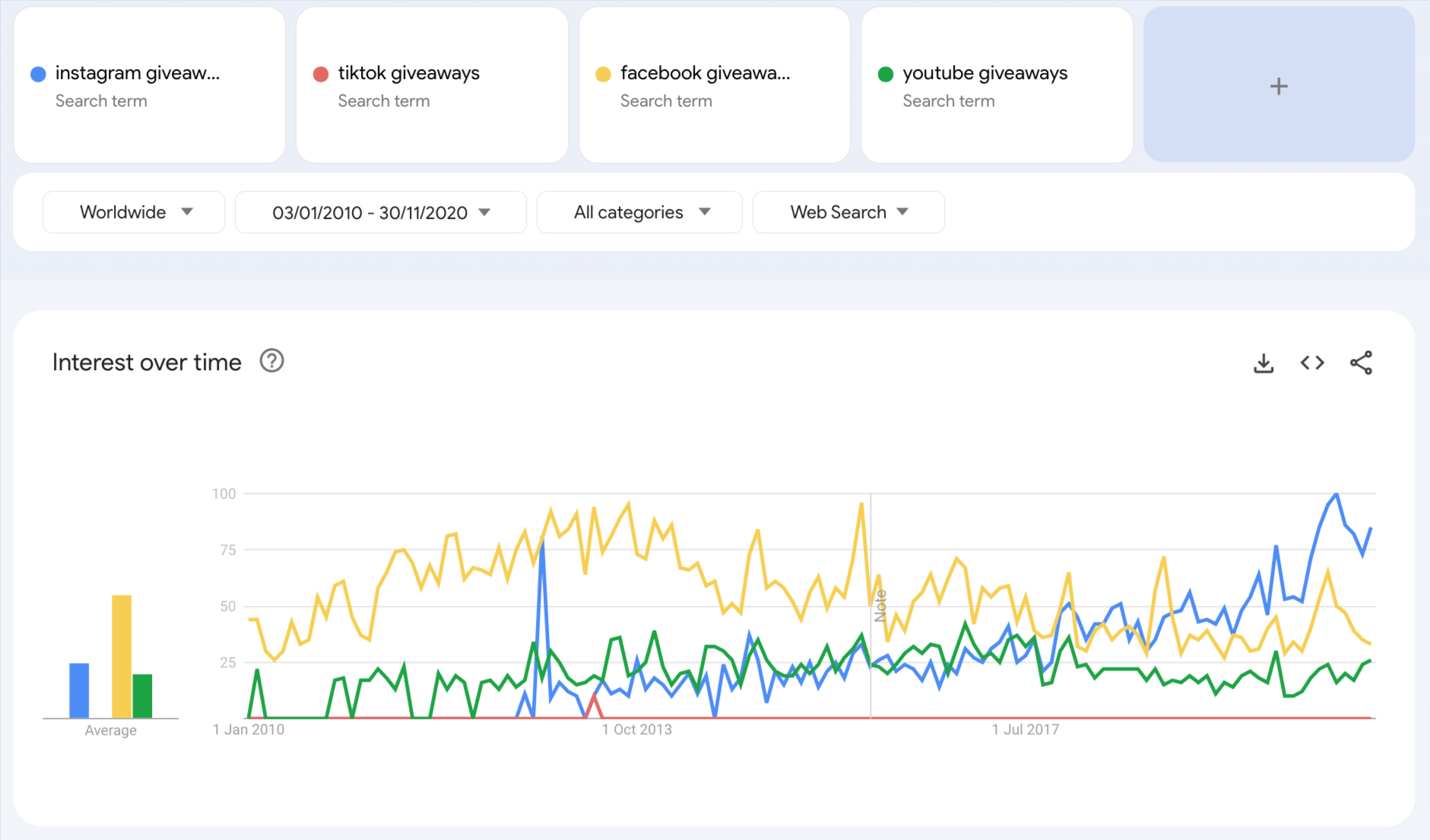Click the blue instagram average bar

point(79,690)
